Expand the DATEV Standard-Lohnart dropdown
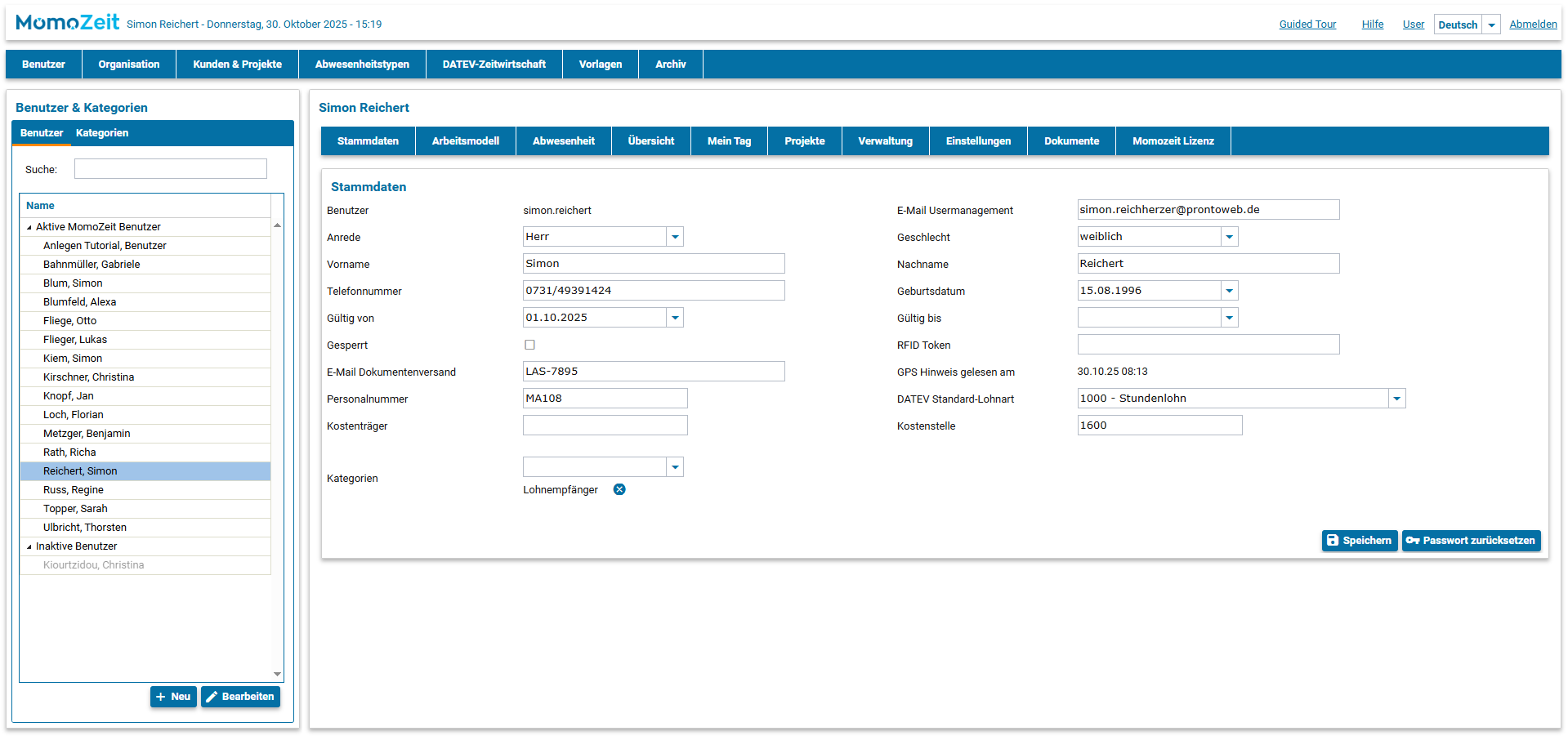1568x749 pixels. (1396, 399)
